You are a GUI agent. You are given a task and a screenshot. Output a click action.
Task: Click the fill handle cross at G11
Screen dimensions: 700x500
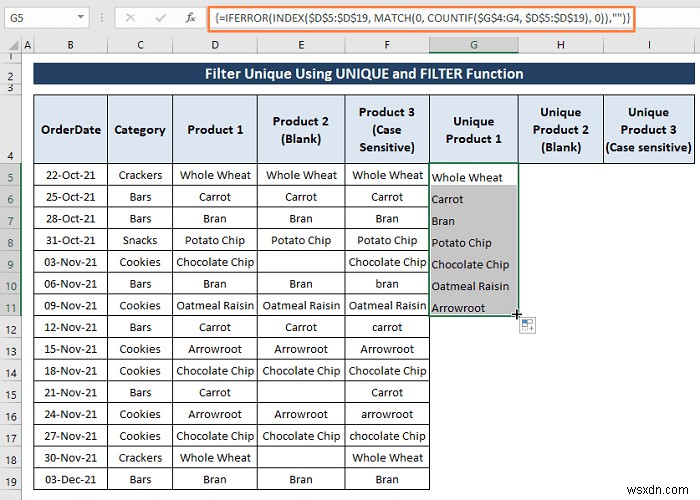[x=517, y=315]
